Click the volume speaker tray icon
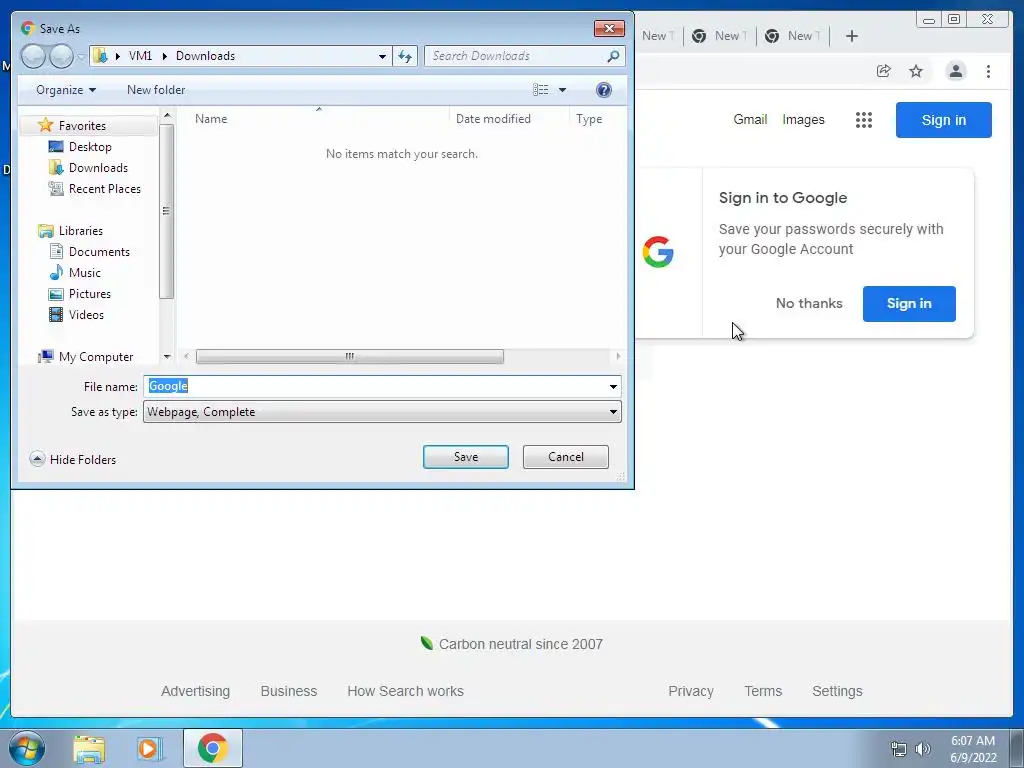The width and height of the screenshot is (1024, 768). [x=923, y=749]
